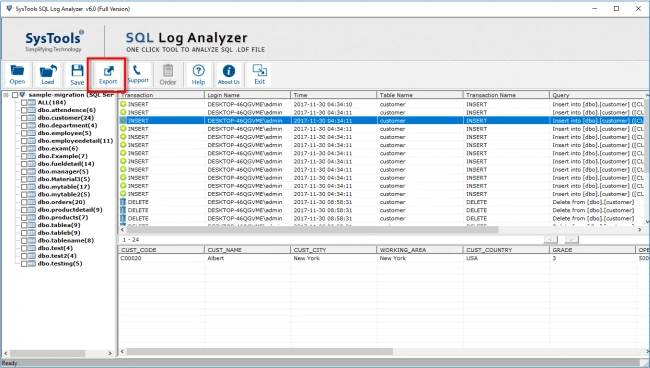Click the Save toolbar icon
The height and width of the screenshot is (368, 650).
pyautogui.click(x=77, y=75)
